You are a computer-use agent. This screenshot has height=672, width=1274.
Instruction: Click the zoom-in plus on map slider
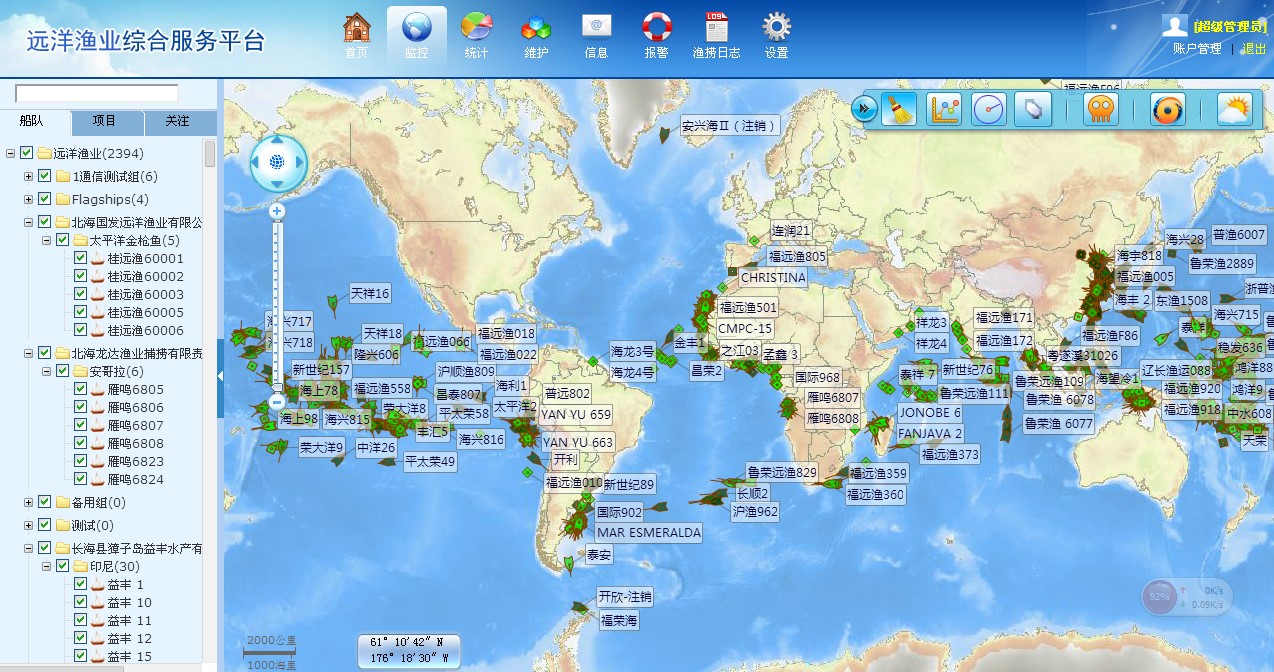click(278, 211)
